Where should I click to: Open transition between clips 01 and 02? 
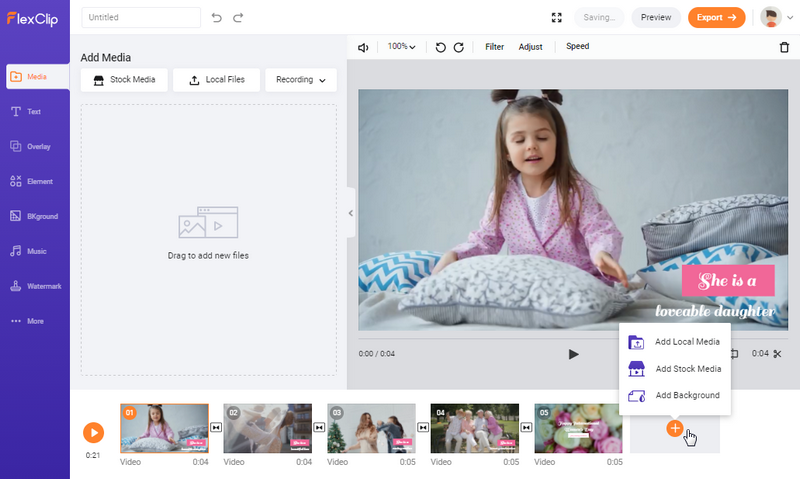216,427
